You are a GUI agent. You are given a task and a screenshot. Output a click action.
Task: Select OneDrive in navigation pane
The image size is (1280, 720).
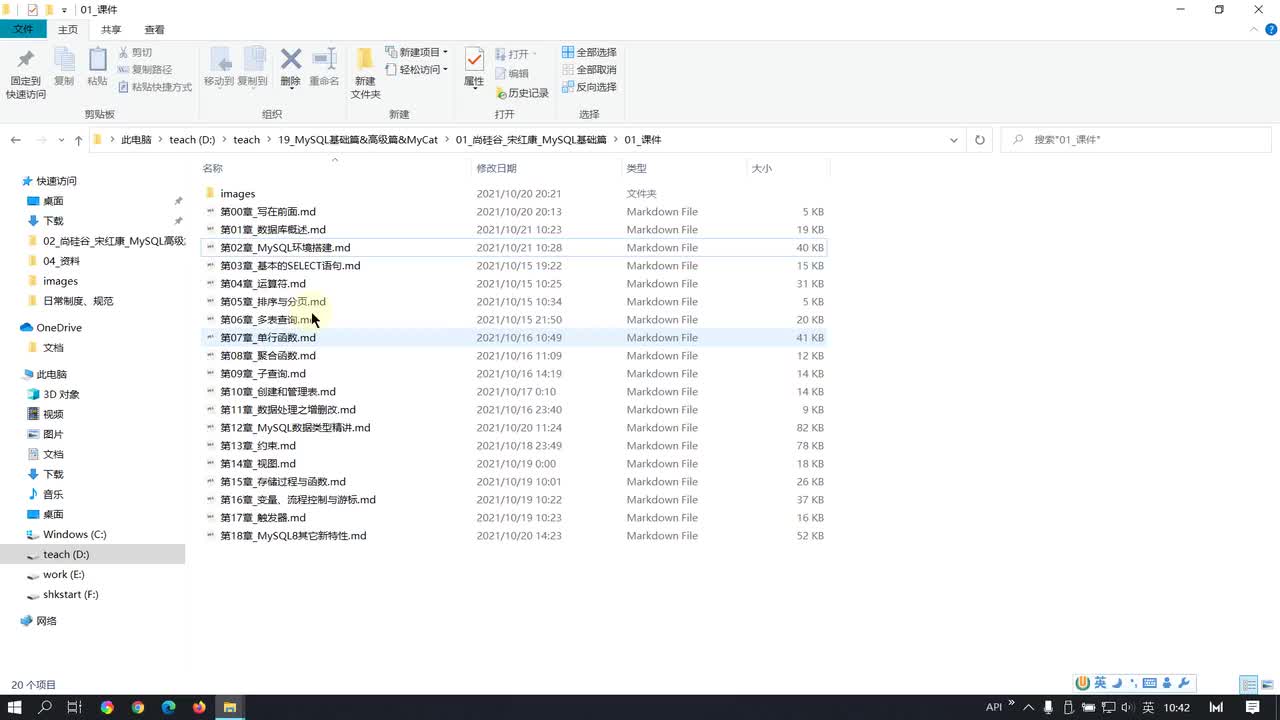tap(59, 328)
